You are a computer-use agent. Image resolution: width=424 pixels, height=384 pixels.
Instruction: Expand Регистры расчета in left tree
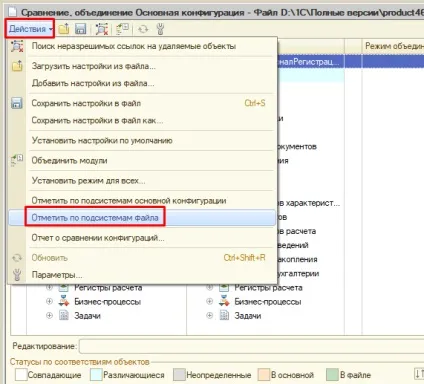coord(49,287)
